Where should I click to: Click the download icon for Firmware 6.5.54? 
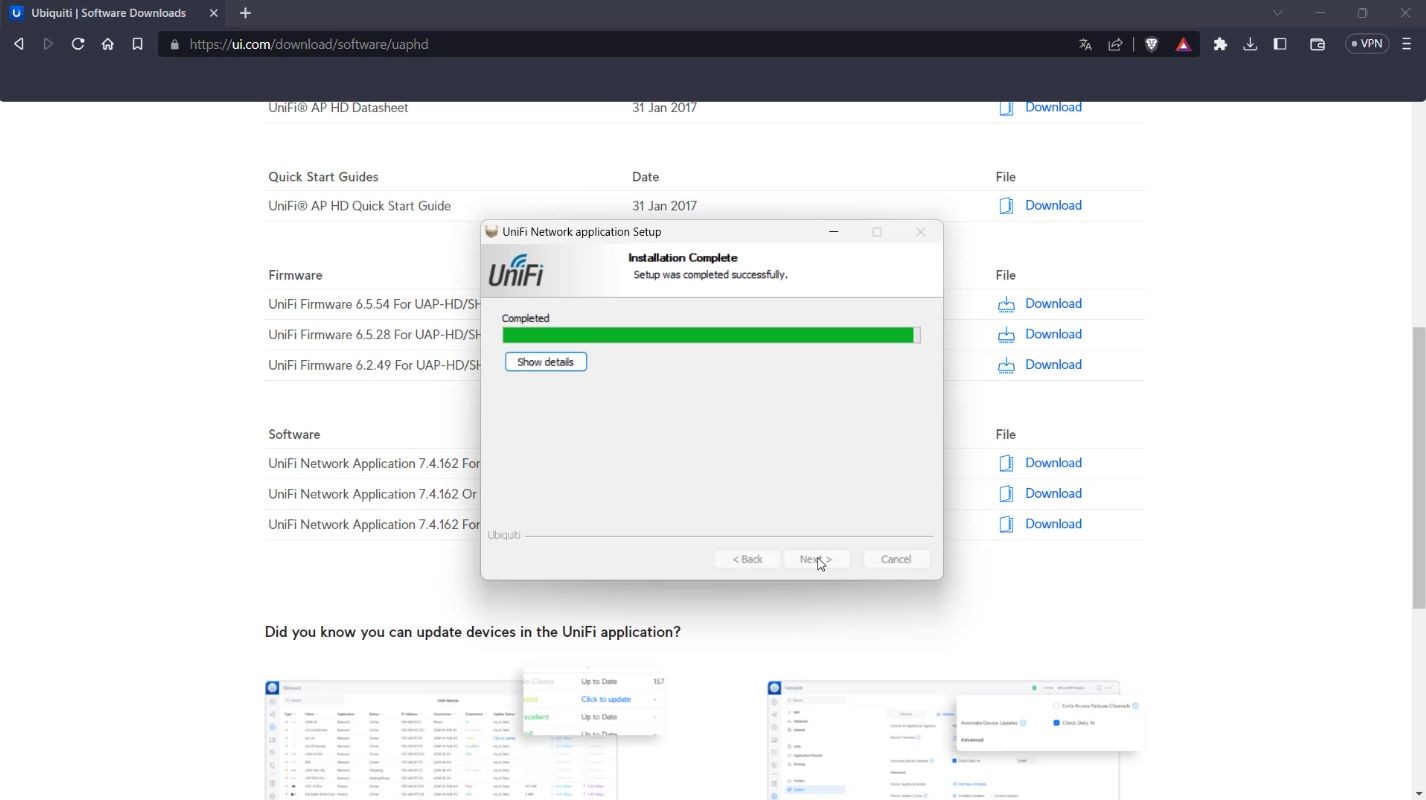(1006, 304)
